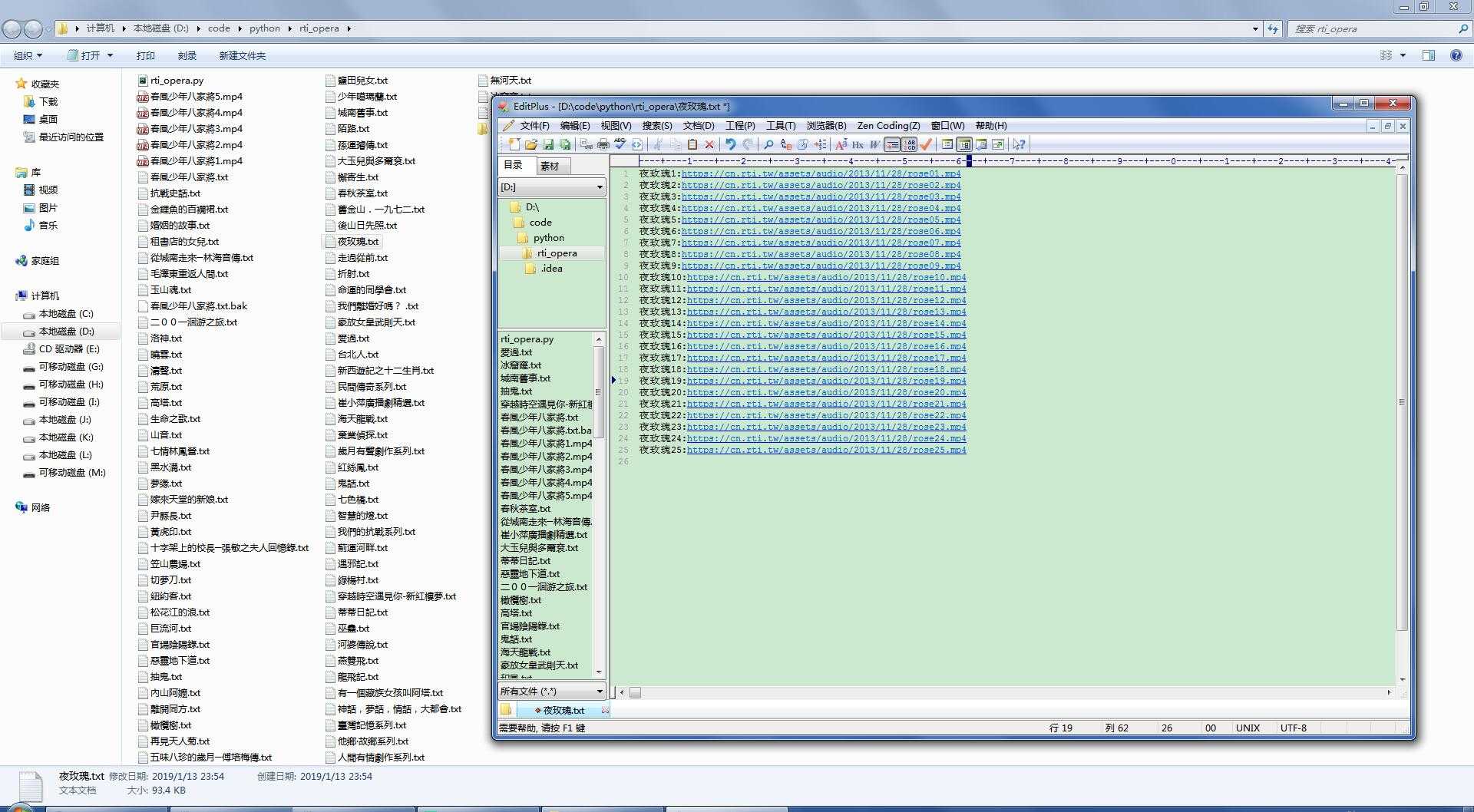Select rti_opera.py in the Explorer file list
The image size is (1474, 812).
click(x=170, y=80)
